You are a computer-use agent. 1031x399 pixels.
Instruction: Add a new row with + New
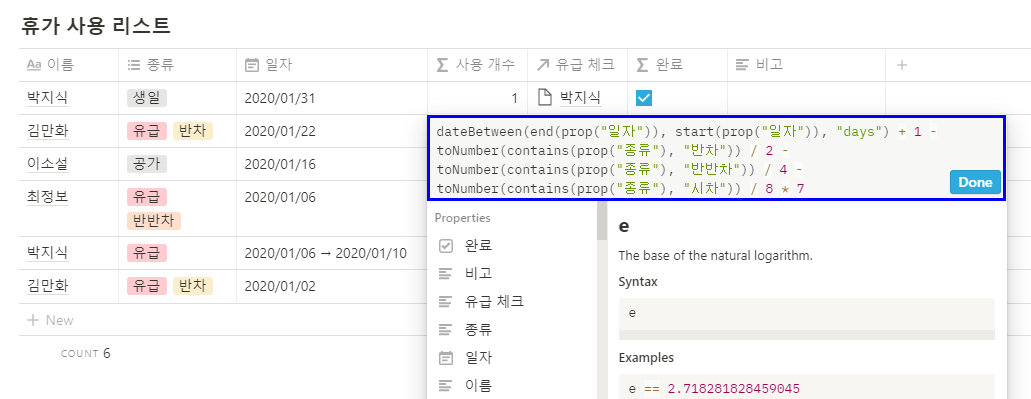[x=51, y=320]
